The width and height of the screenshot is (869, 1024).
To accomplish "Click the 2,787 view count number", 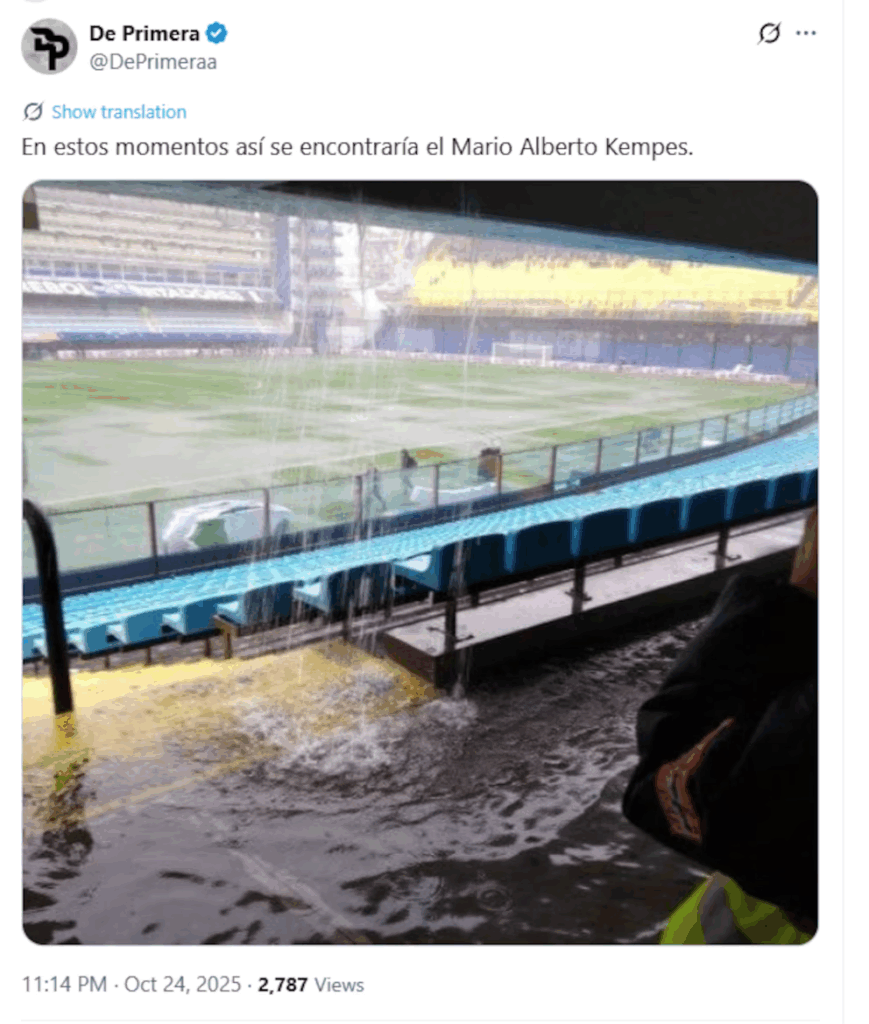I will point(283,984).
